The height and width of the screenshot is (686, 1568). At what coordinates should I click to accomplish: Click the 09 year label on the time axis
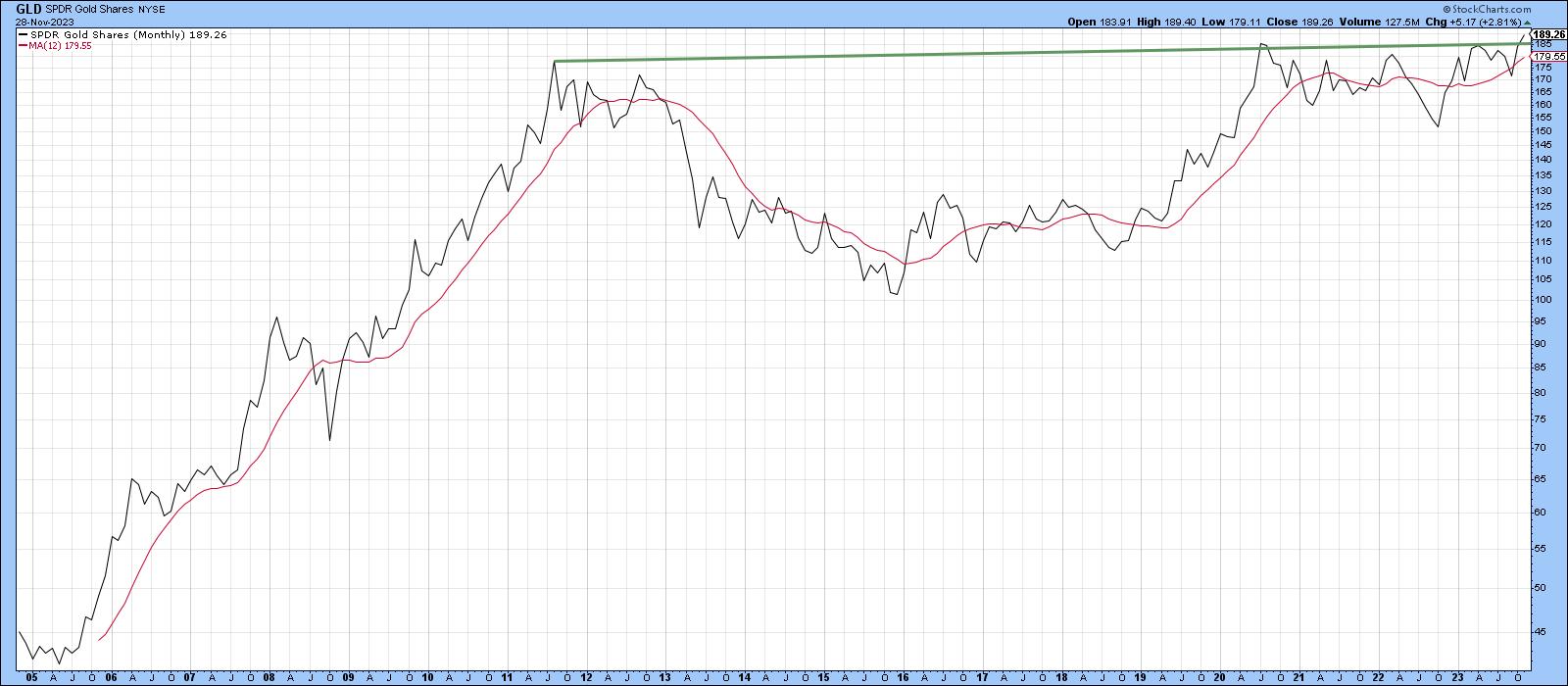coord(349,677)
